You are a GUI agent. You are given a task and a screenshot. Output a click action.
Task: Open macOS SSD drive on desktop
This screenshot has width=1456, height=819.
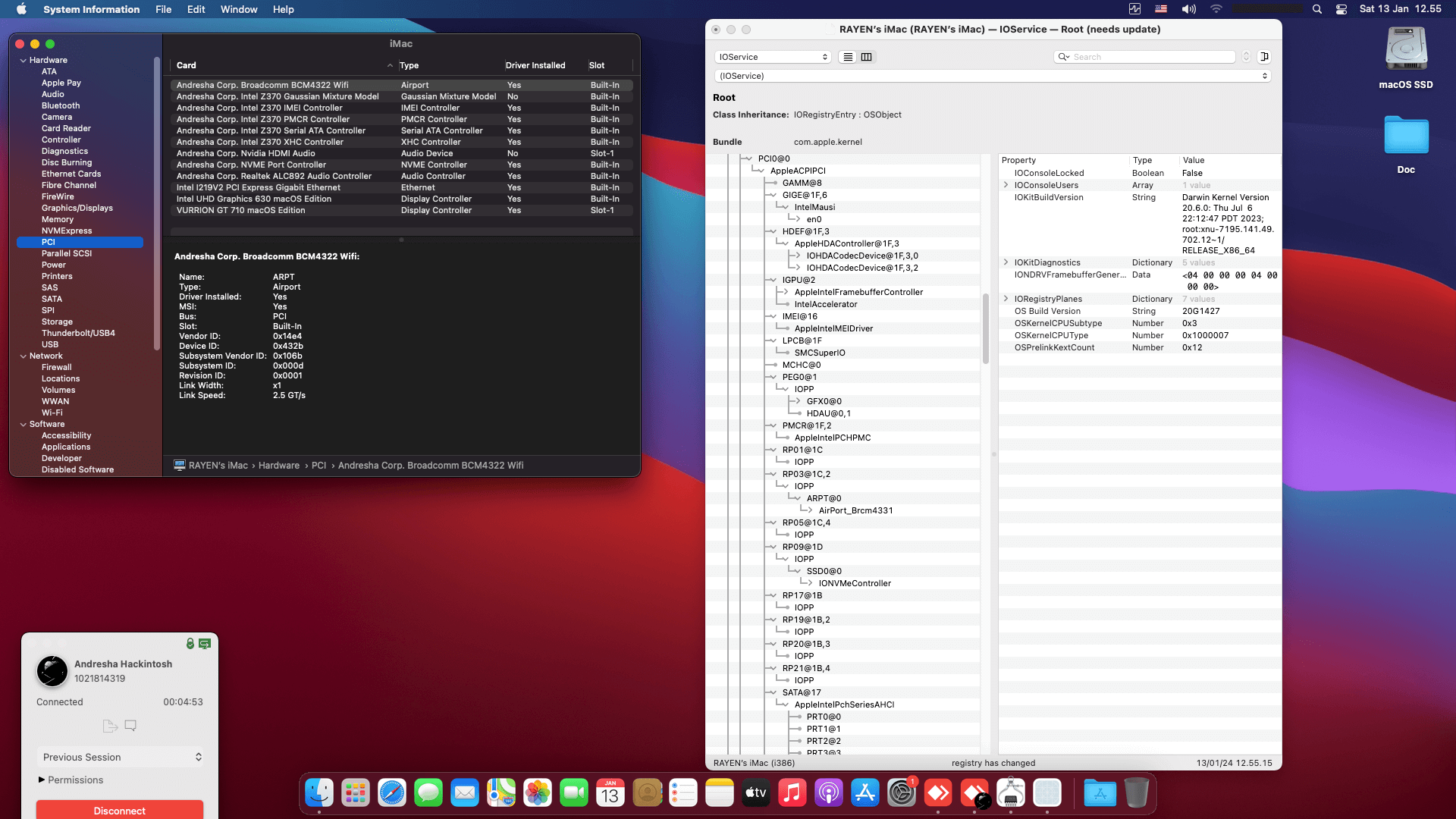click(1406, 58)
